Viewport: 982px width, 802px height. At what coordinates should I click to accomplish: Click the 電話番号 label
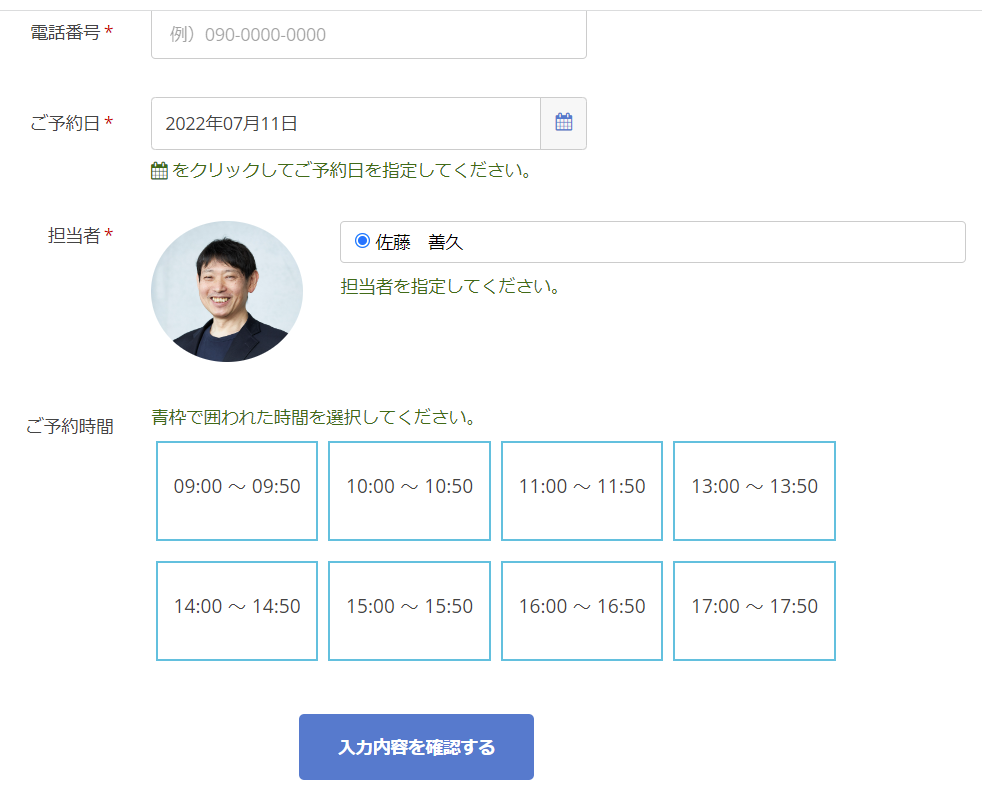click(x=65, y=32)
